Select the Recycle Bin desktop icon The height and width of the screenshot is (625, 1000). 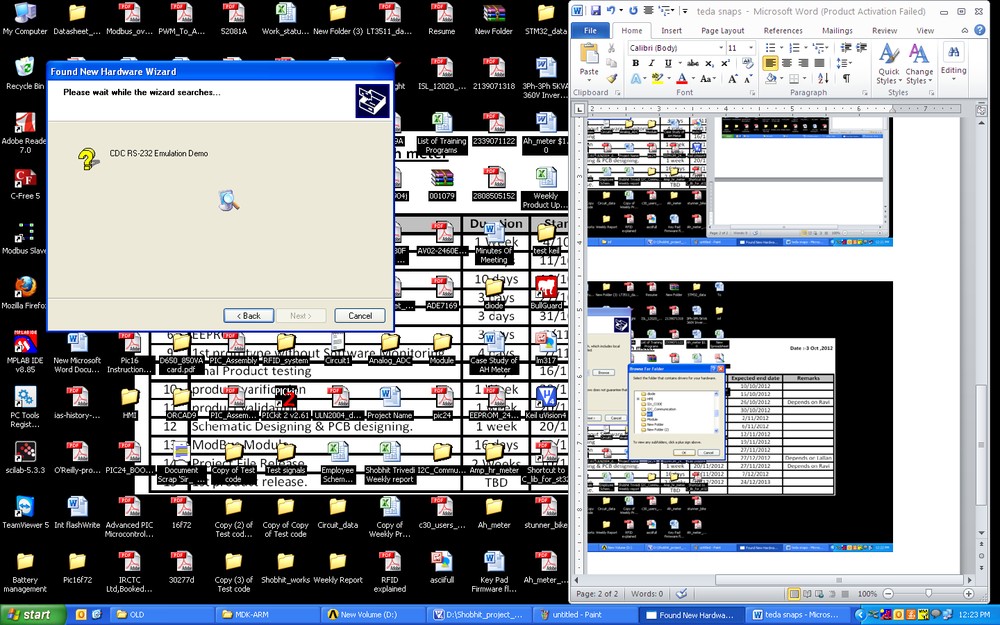tap(25, 68)
